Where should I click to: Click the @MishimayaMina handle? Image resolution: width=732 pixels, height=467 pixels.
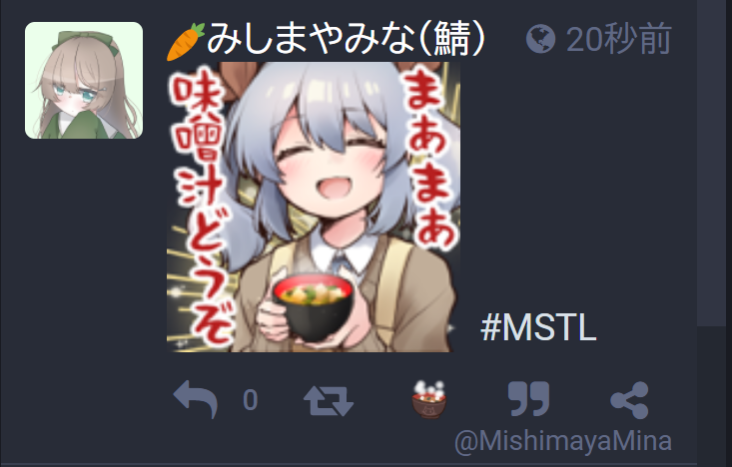[x=563, y=441]
